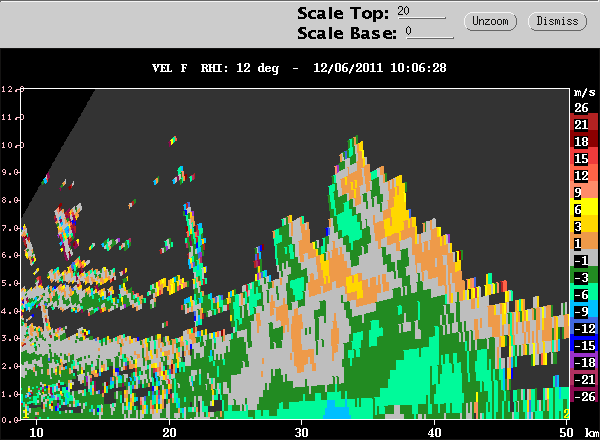This screenshot has height=440, width=600.
Task: Click the 20 km range axis label
Action: [x=169, y=433]
